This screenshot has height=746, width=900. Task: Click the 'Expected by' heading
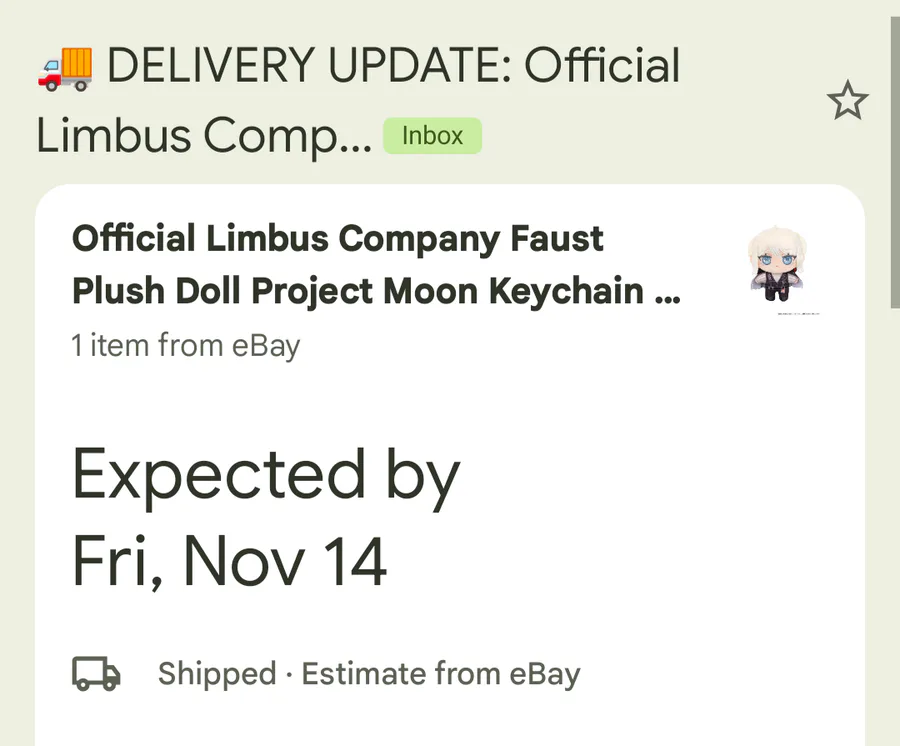point(265,475)
